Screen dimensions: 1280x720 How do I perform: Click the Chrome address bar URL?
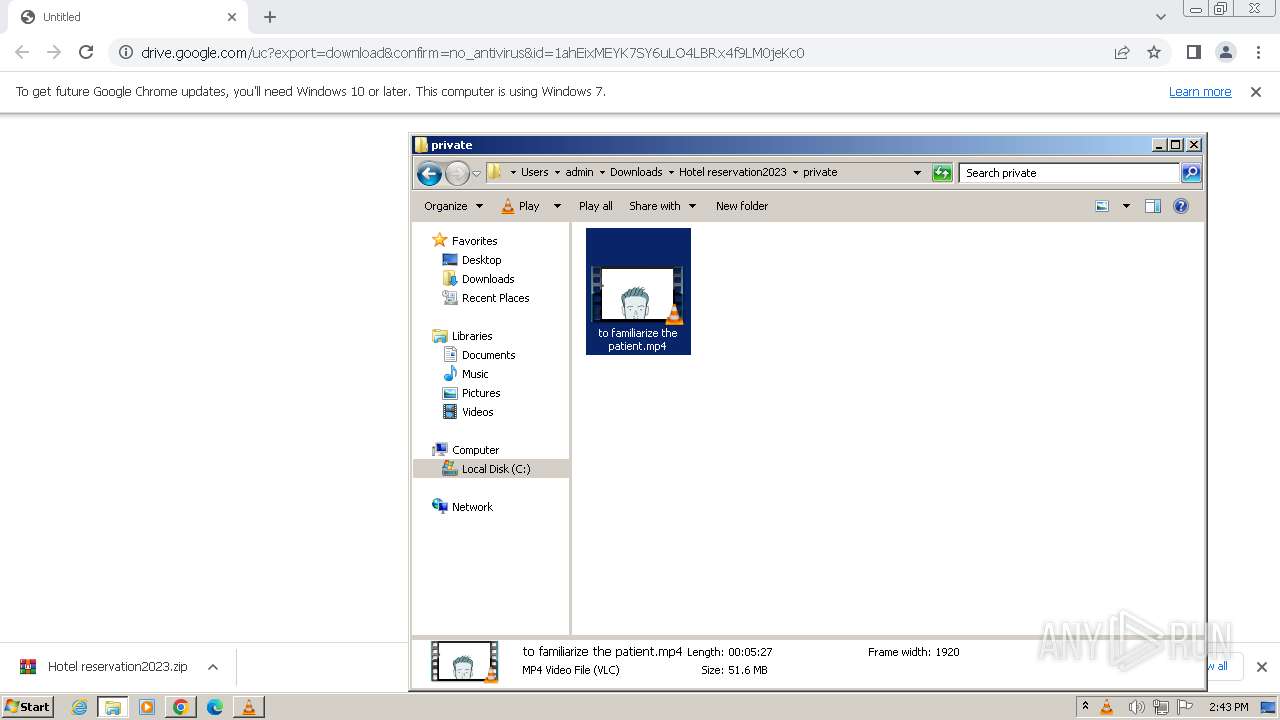pyautogui.click(x=472, y=53)
